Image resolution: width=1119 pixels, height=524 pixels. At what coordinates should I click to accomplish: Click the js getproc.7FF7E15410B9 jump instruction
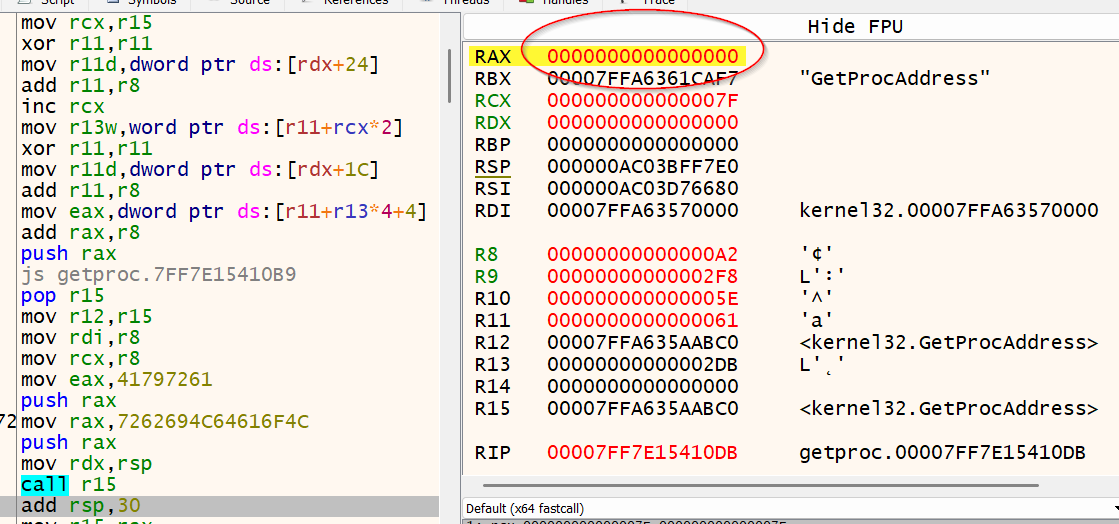157,274
